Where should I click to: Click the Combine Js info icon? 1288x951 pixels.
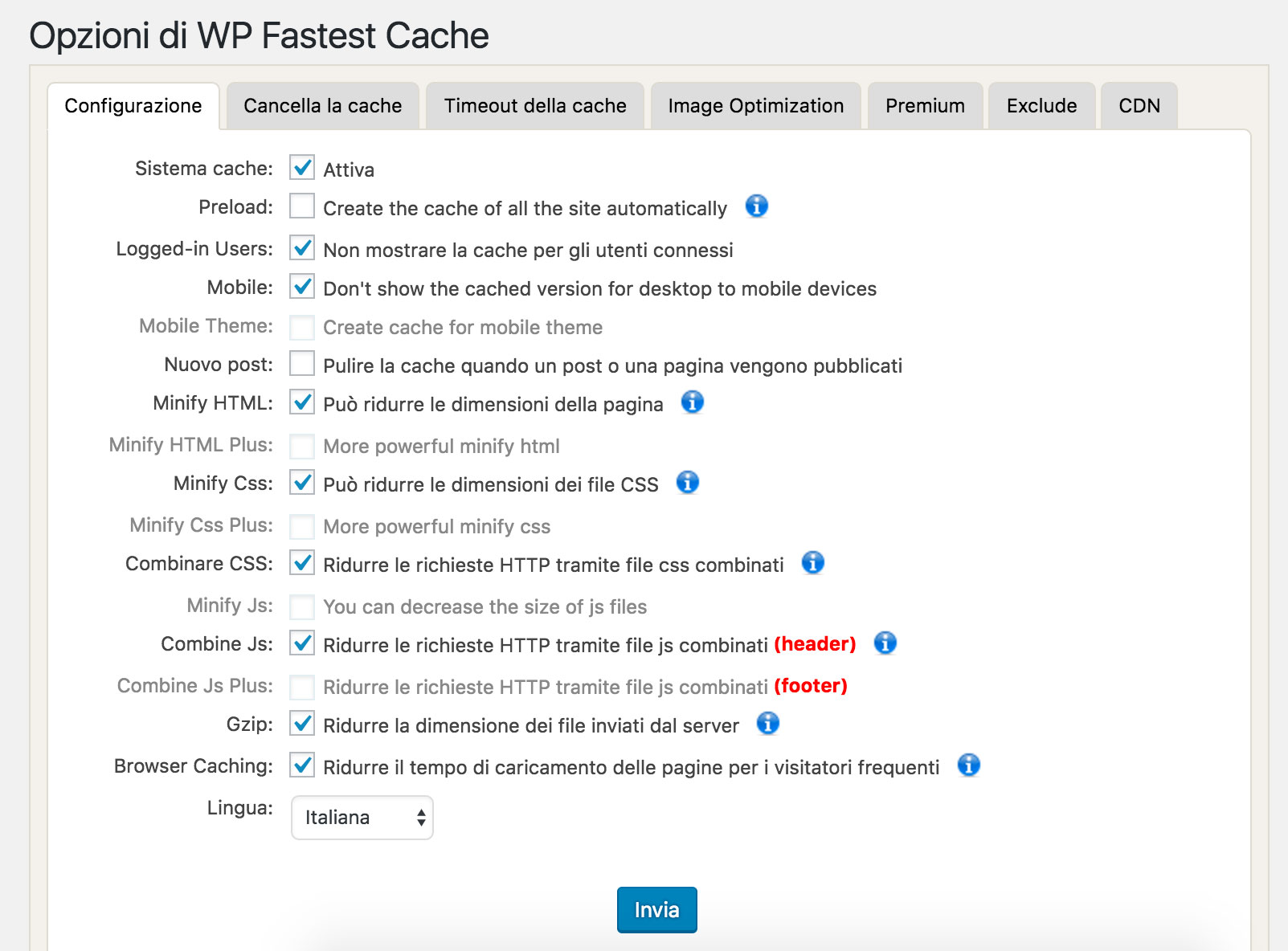click(x=885, y=643)
